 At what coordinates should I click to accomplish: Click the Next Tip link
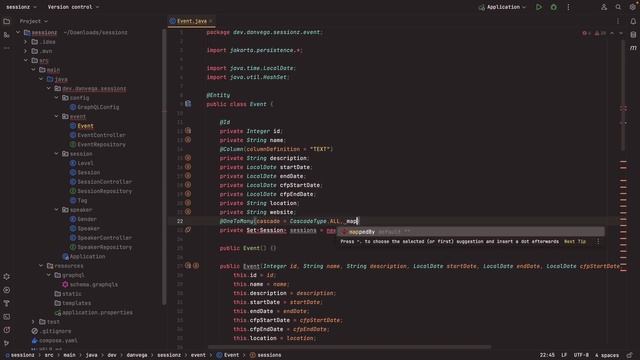point(575,242)
